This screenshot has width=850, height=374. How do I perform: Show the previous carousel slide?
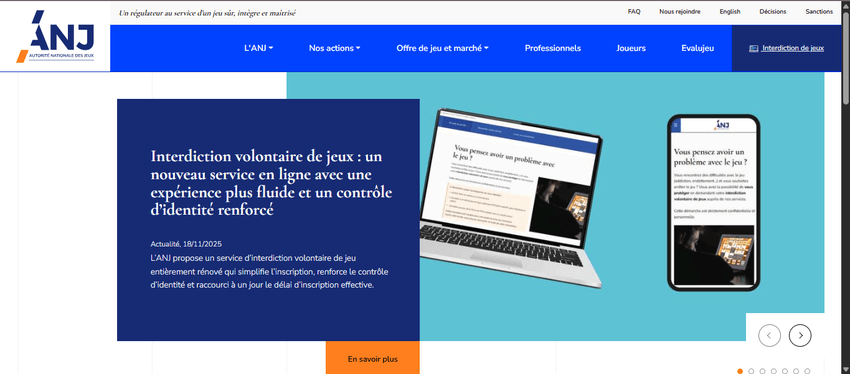click(x=769, y=336)
